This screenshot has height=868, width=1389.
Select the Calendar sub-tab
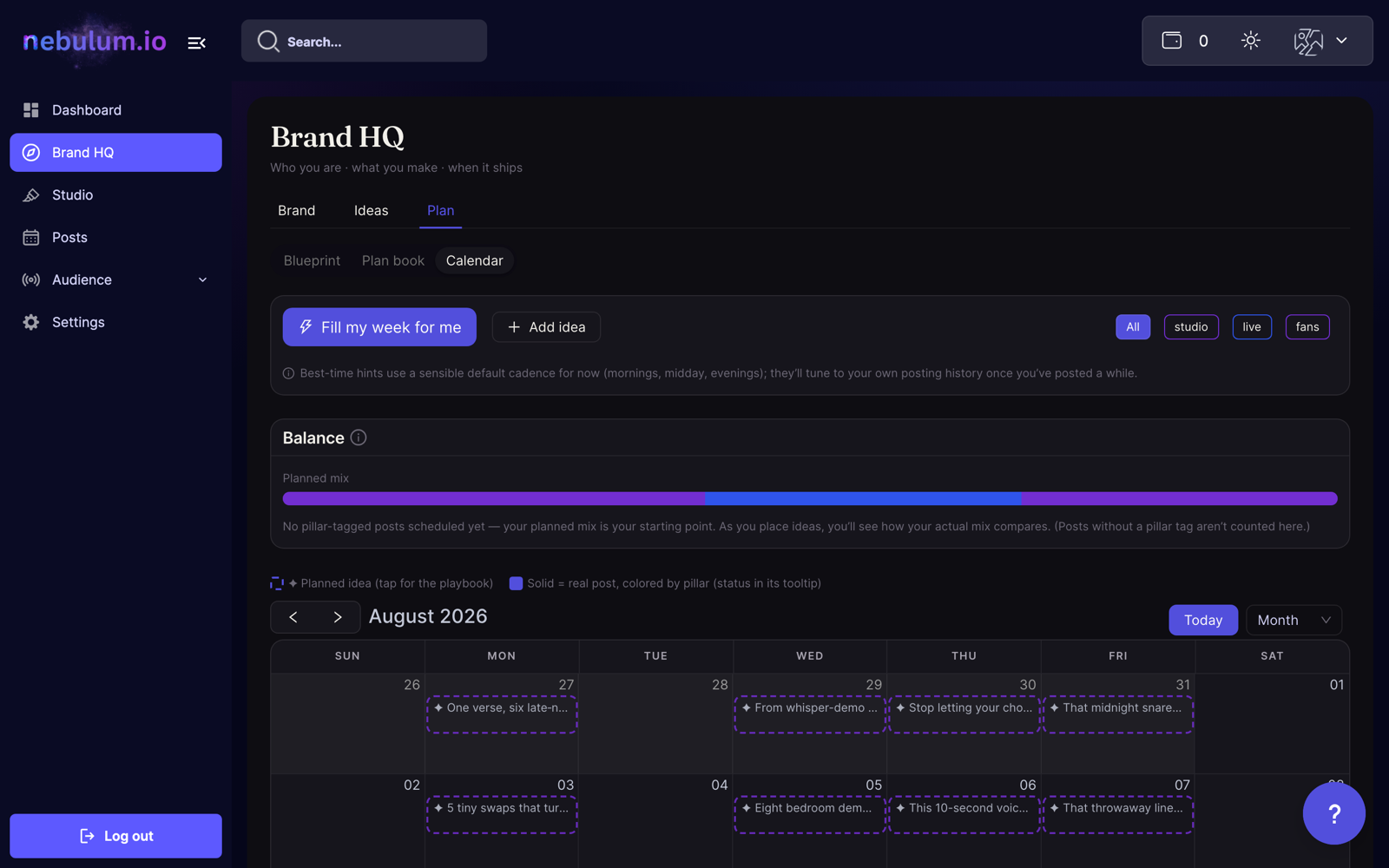(x=474, y=261)
